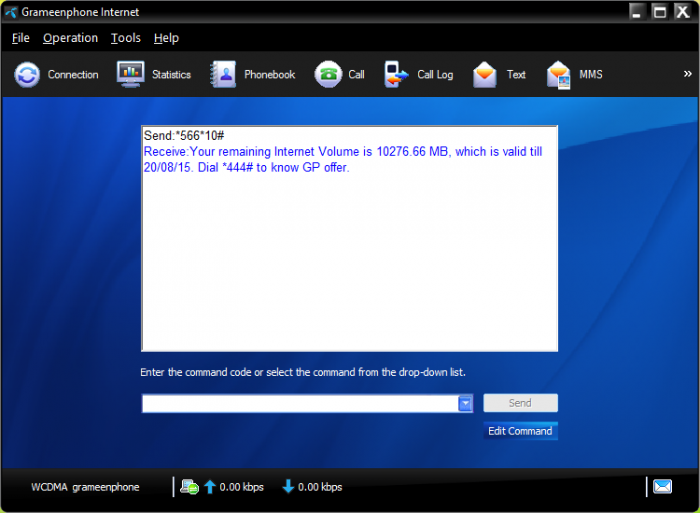700x513 pixels.
Task: Maximize the Grameenphone Internet window
Action: pyautogui.click(x=660, y=12)
